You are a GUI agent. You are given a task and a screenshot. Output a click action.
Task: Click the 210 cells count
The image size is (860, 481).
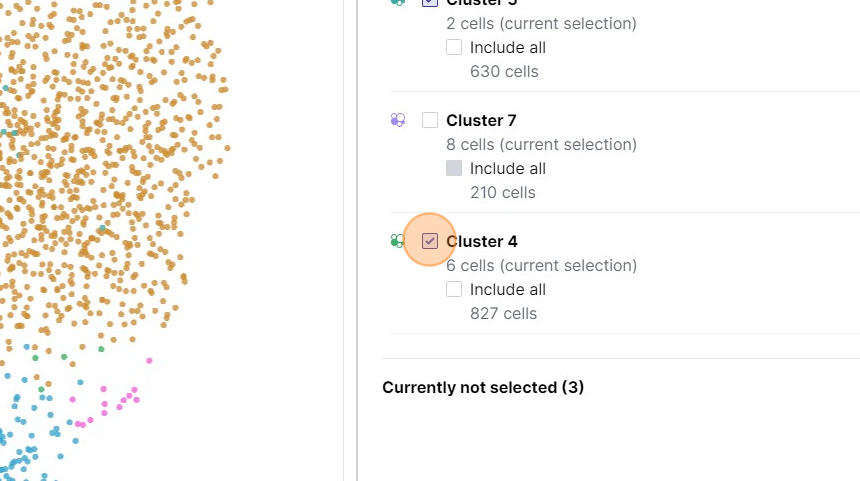tap(503, 192)
